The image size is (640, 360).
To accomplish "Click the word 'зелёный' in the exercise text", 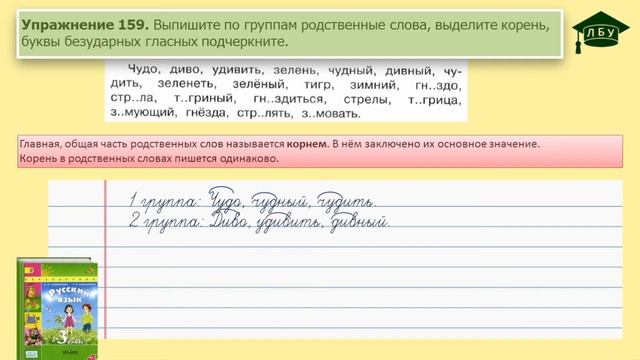I will pyautogui.click(x=260, y=84).
